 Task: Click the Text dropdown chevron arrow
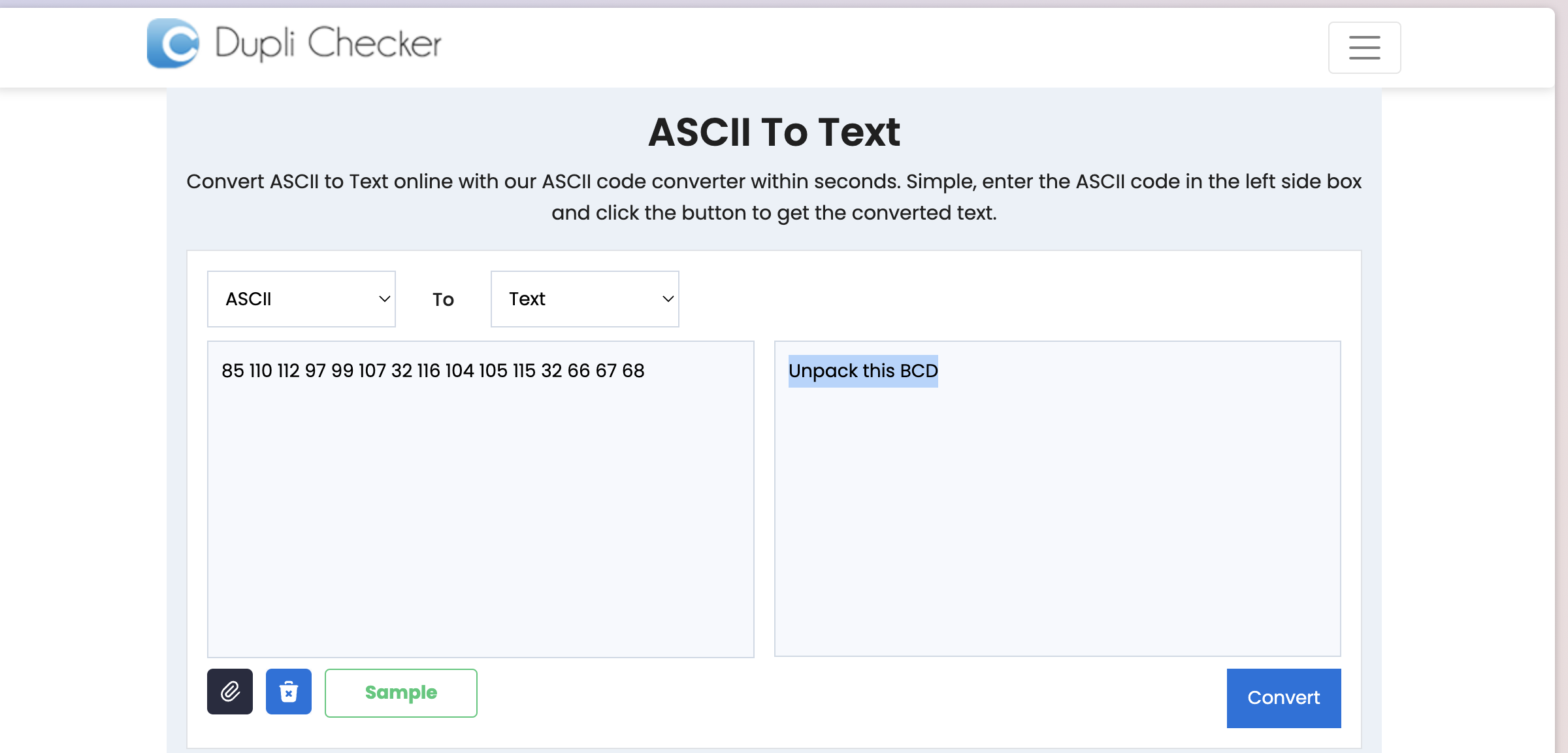coord(668,299)
